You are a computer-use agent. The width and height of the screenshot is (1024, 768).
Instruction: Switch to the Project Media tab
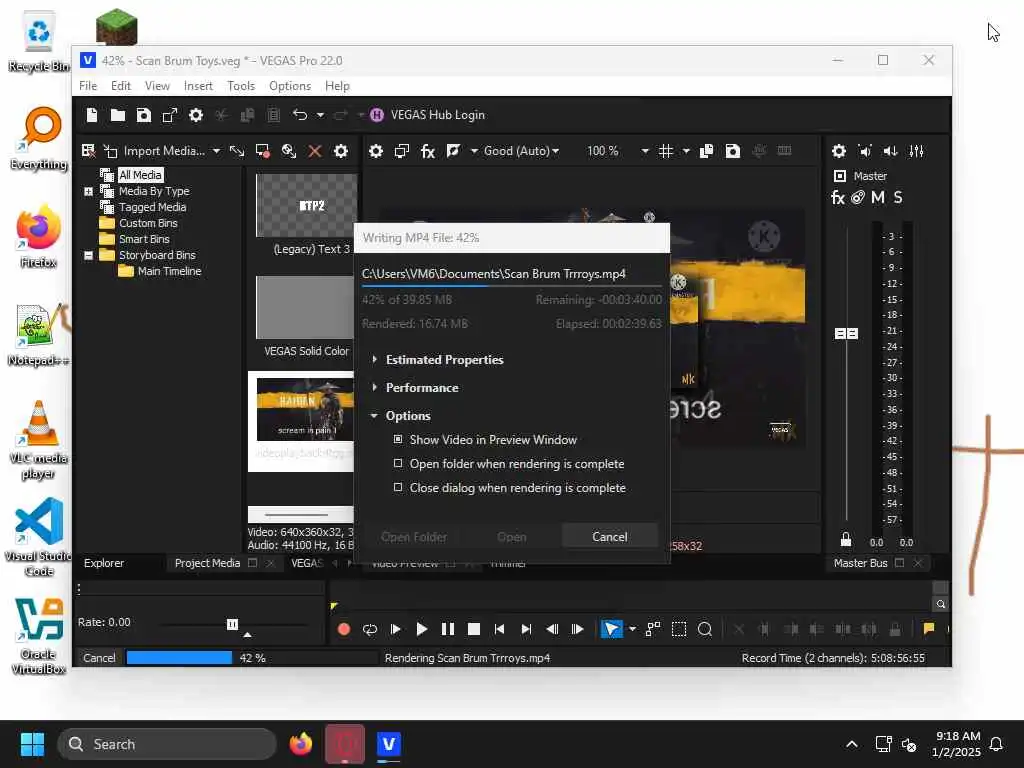click(x=207, y=563)
